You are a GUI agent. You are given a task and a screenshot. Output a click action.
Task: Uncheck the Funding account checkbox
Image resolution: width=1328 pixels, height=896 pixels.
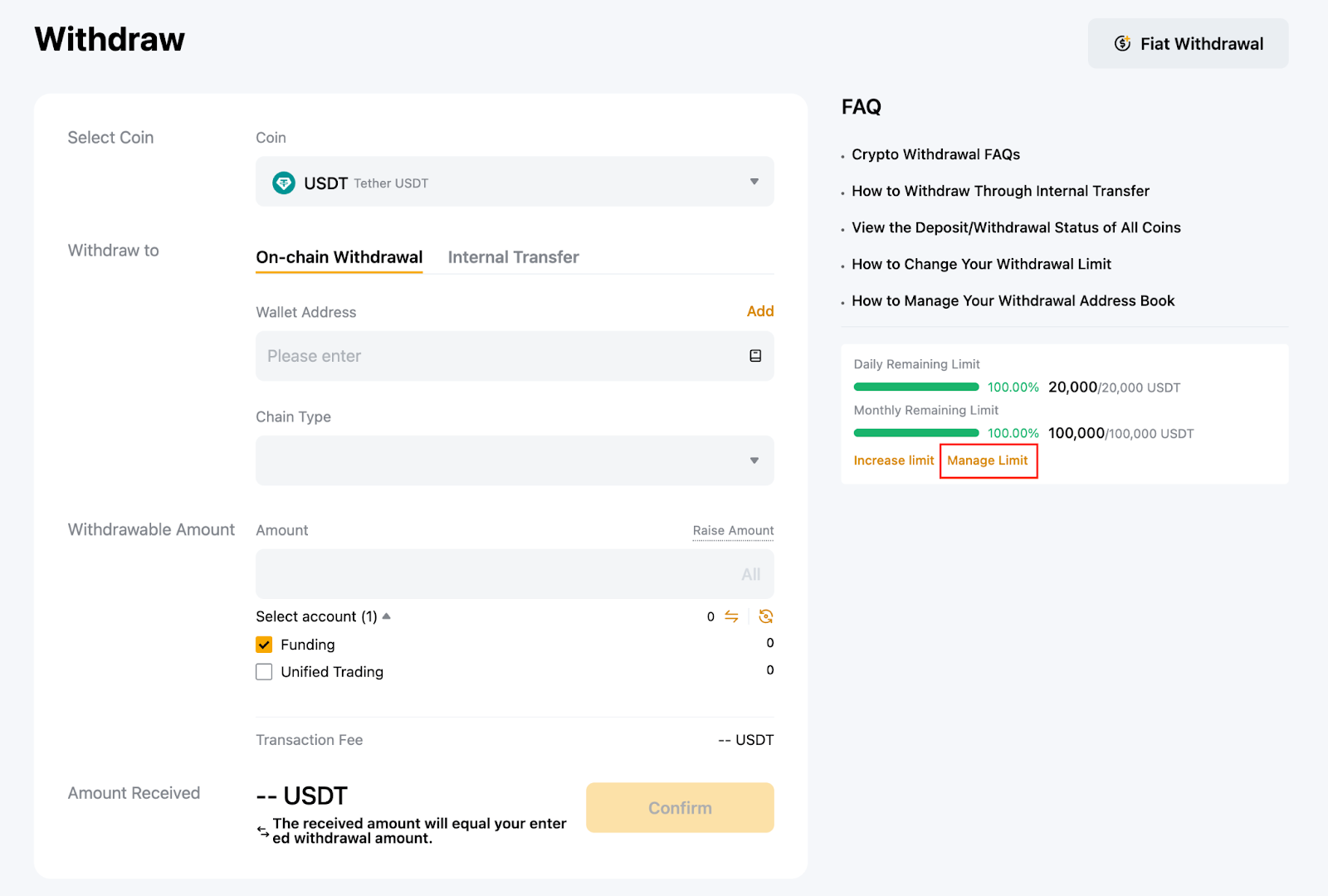[x=264, y=645]
